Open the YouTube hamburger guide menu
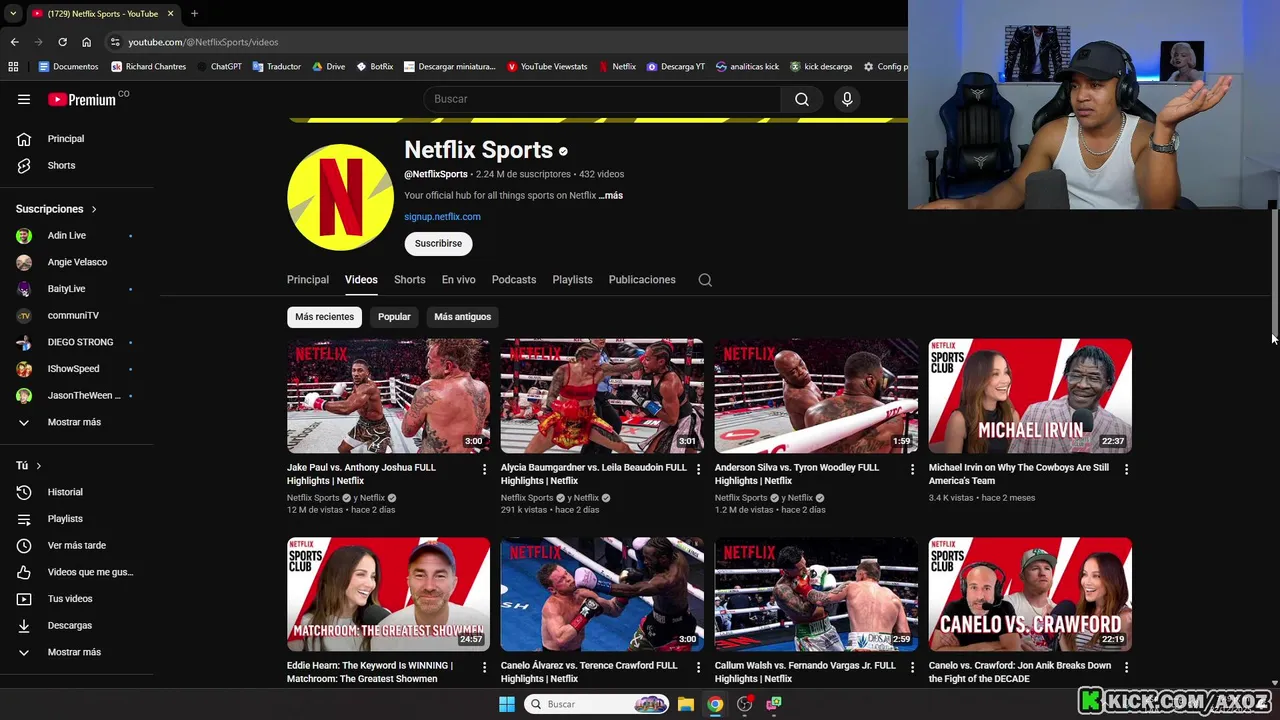The image size is (1280, 720). tap(24, 99)
